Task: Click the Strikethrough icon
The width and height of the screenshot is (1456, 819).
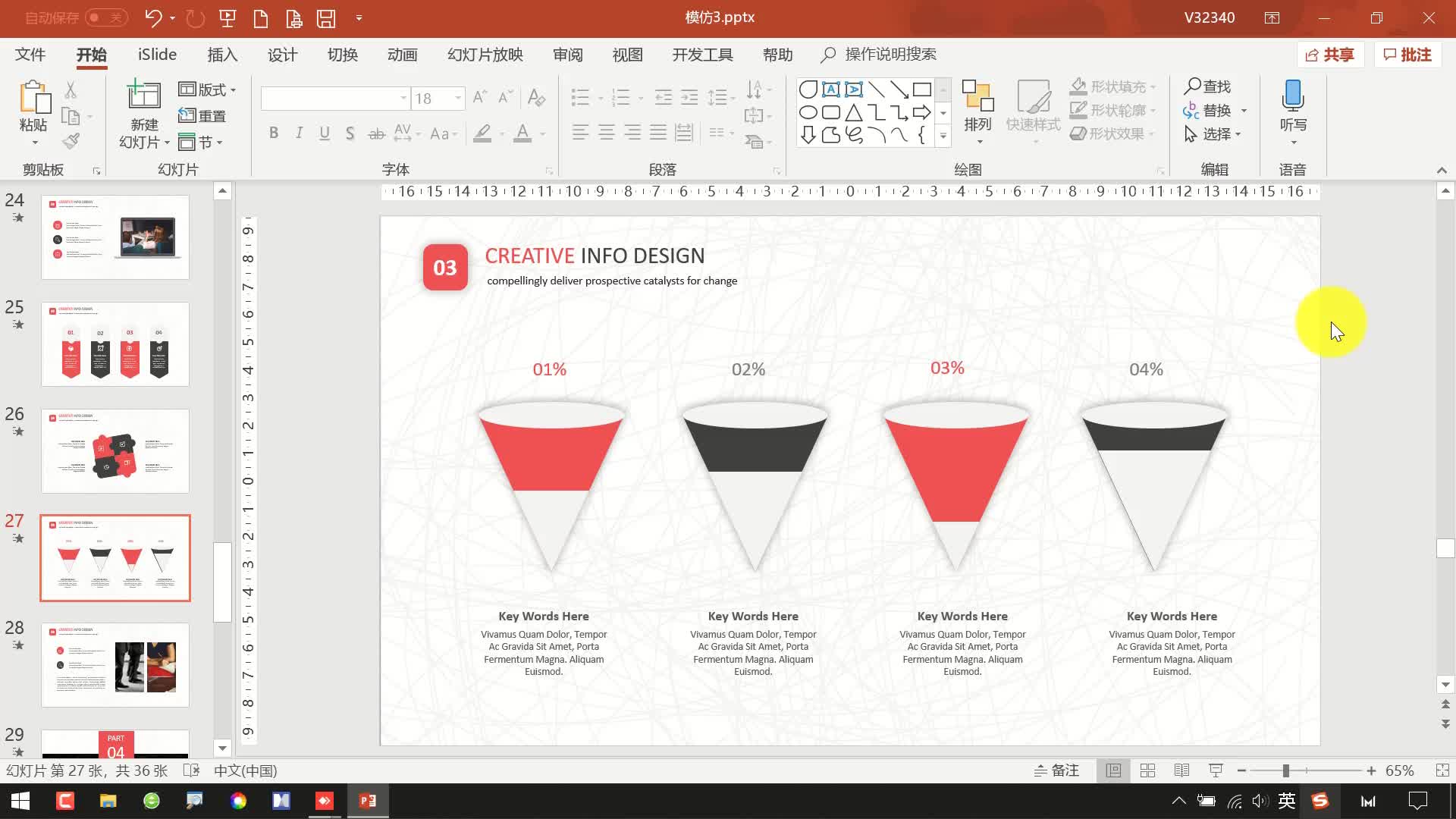Action: [x=377, y=133]
